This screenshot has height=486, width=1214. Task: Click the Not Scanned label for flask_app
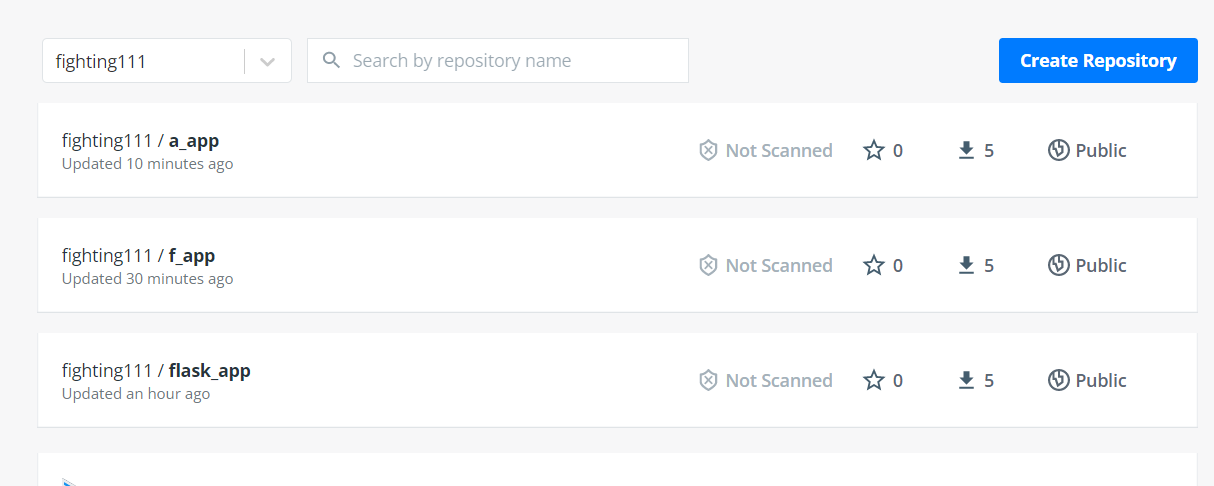coord(779,380)
